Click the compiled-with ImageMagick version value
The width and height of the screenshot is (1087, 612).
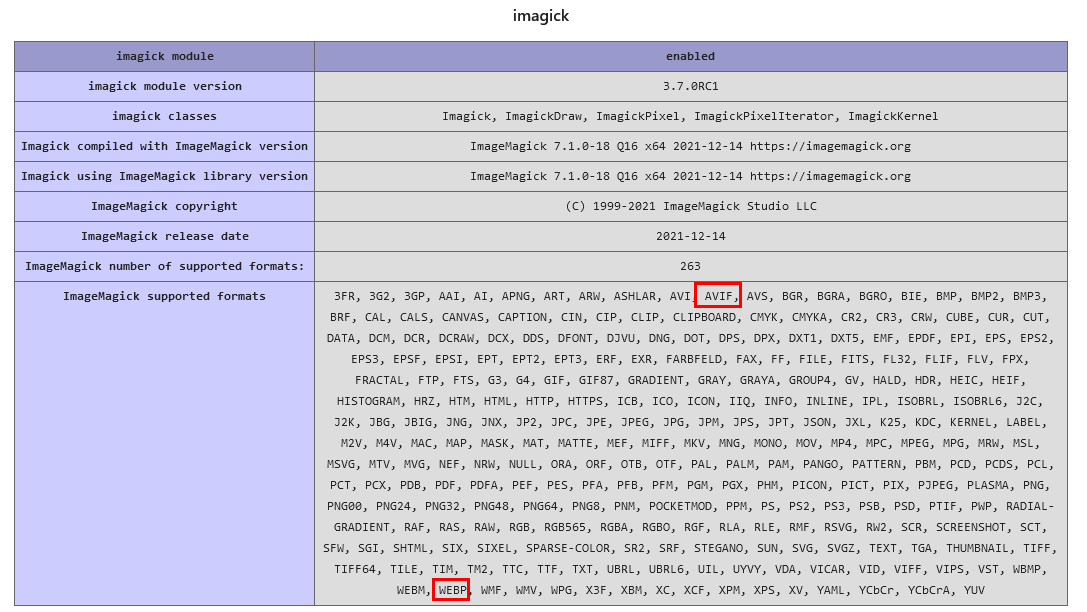[690, 146]
